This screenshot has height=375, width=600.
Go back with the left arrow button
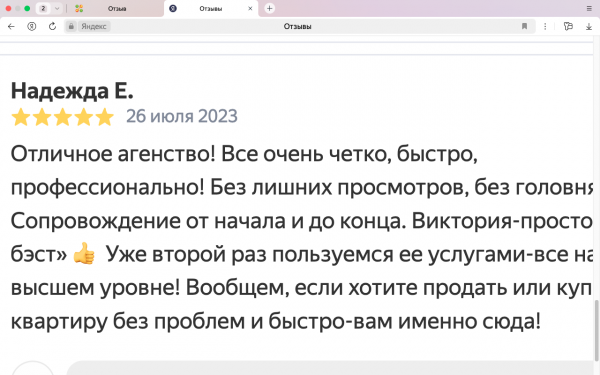point(11,26)
